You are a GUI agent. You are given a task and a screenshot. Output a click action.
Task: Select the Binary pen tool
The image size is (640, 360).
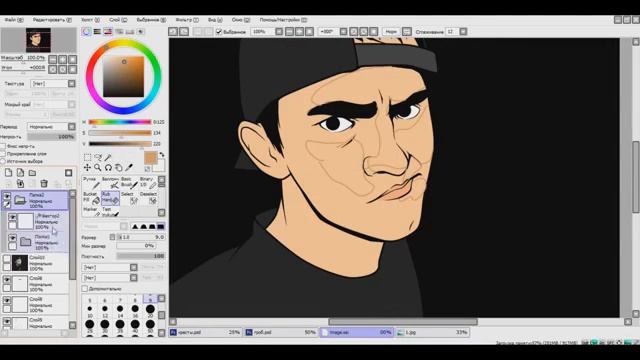tap(148, 182)
